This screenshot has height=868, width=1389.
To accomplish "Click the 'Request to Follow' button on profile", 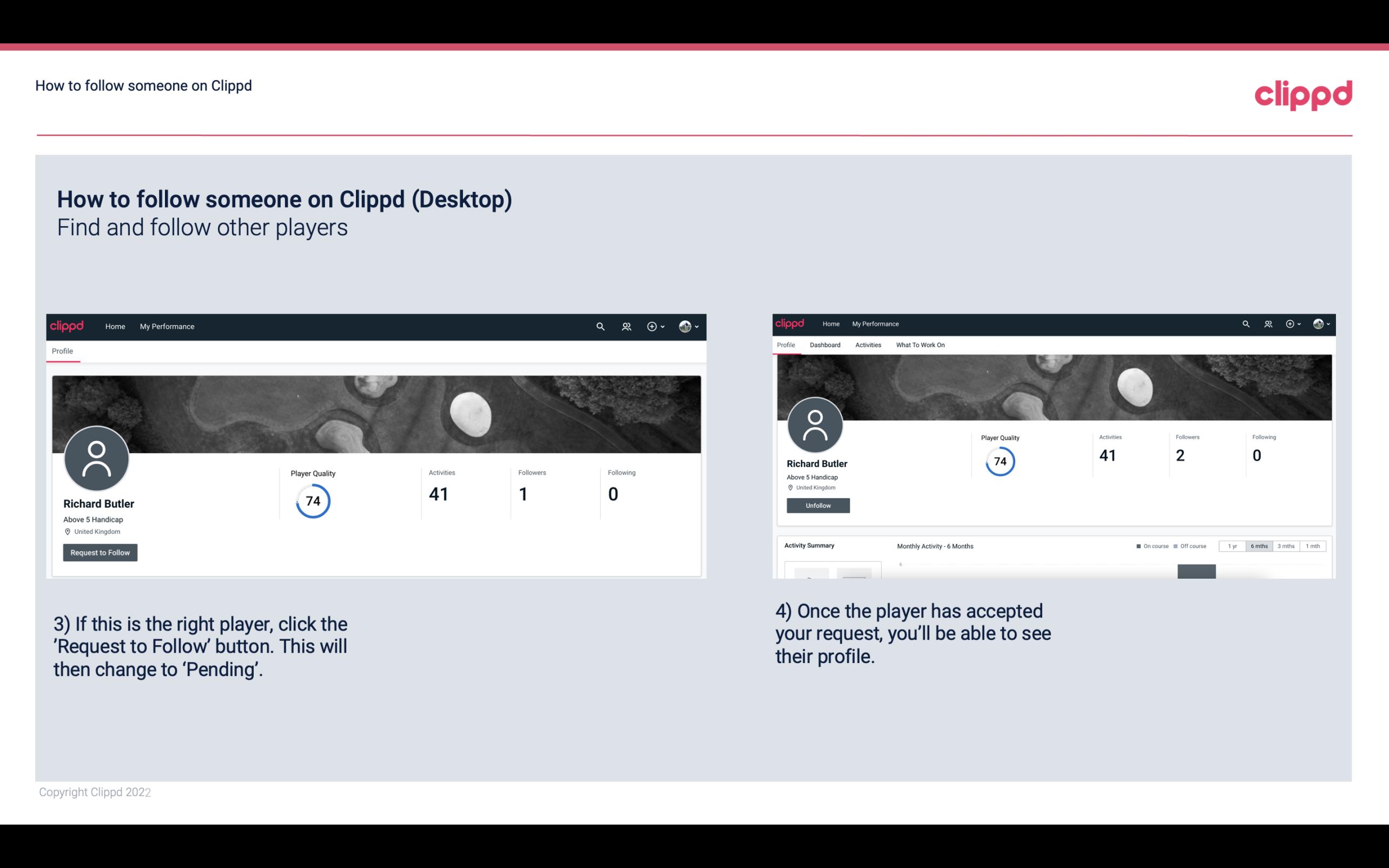I will click(100, 552).
